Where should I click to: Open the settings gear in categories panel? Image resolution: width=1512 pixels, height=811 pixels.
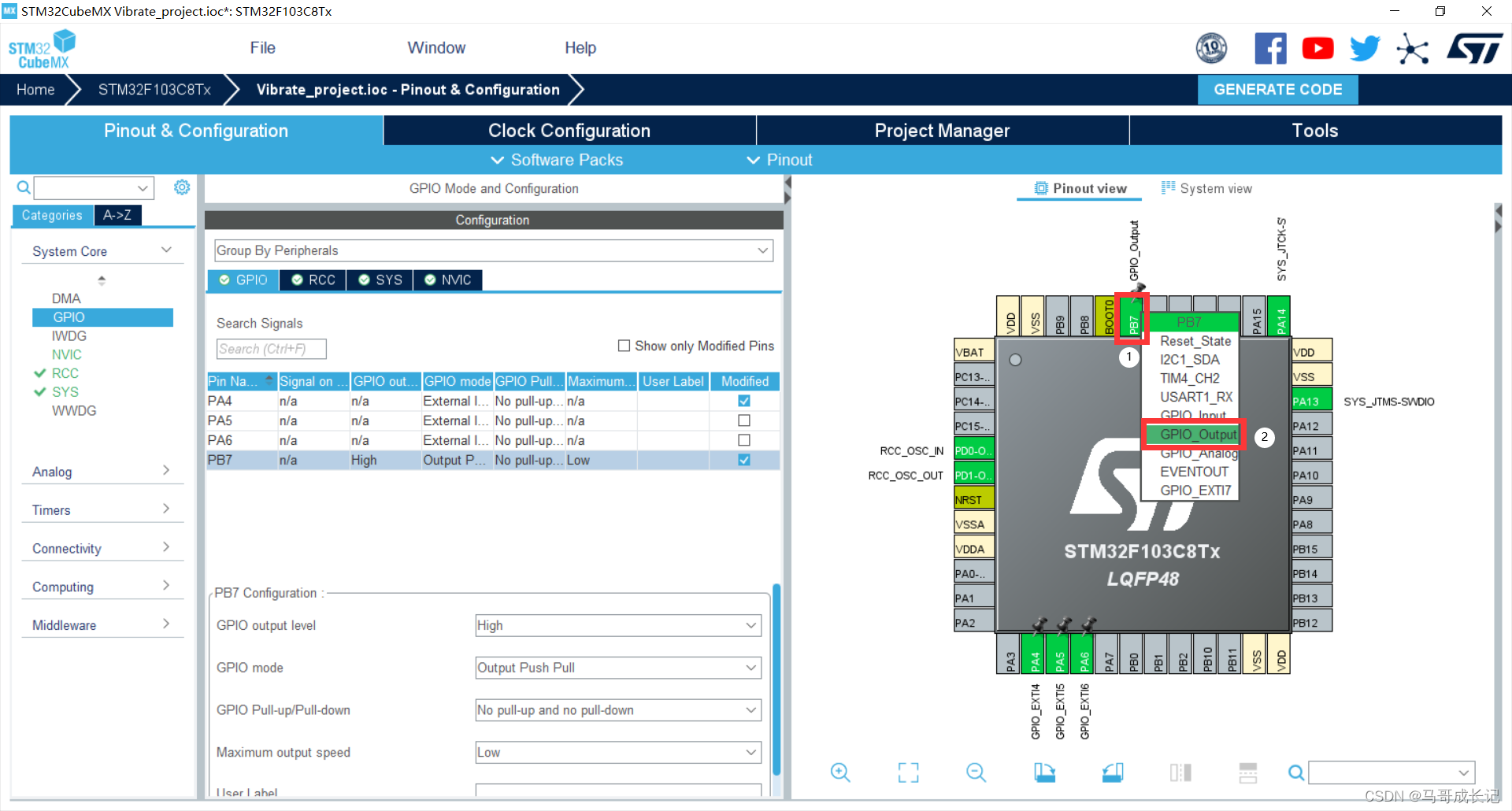pos(182,187)
